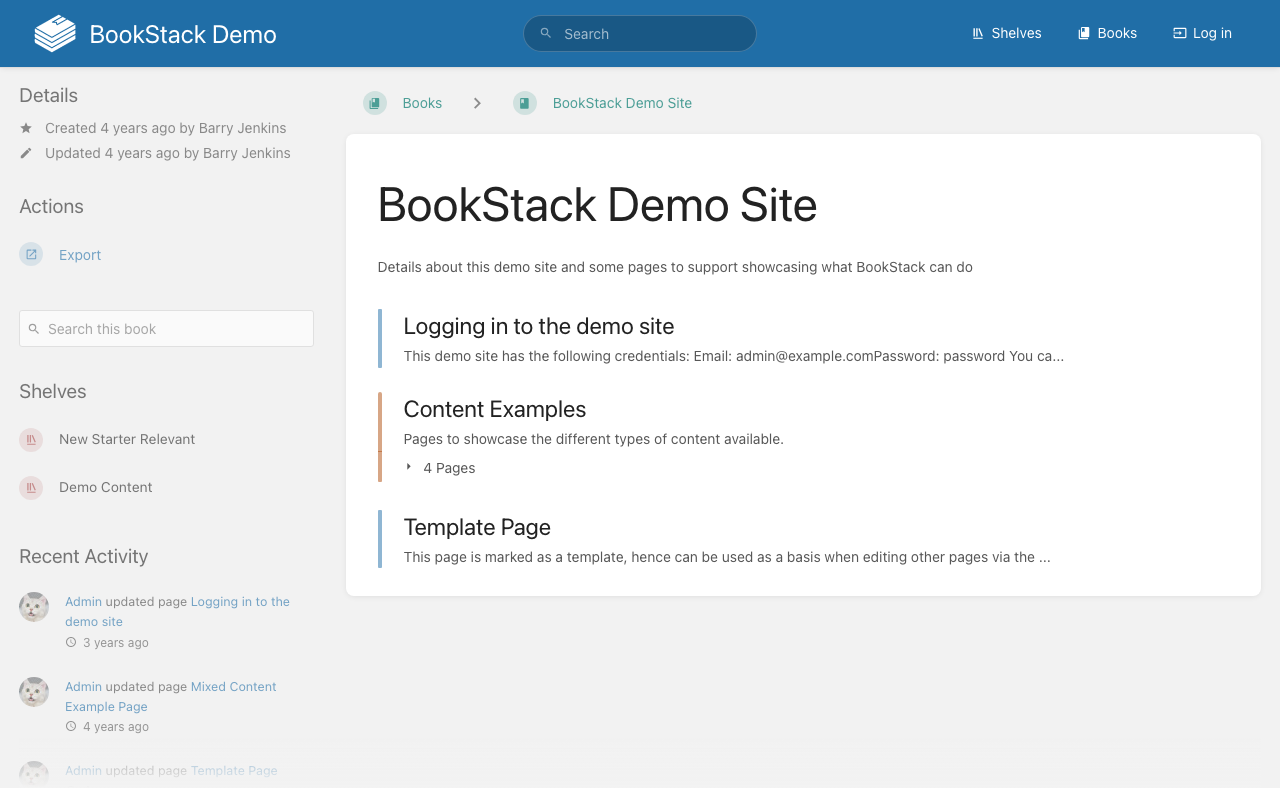Click Admin avatar beside Mixed Content activity
Image resolution: width=1280 pixels, height=788 pixels.
34,692
